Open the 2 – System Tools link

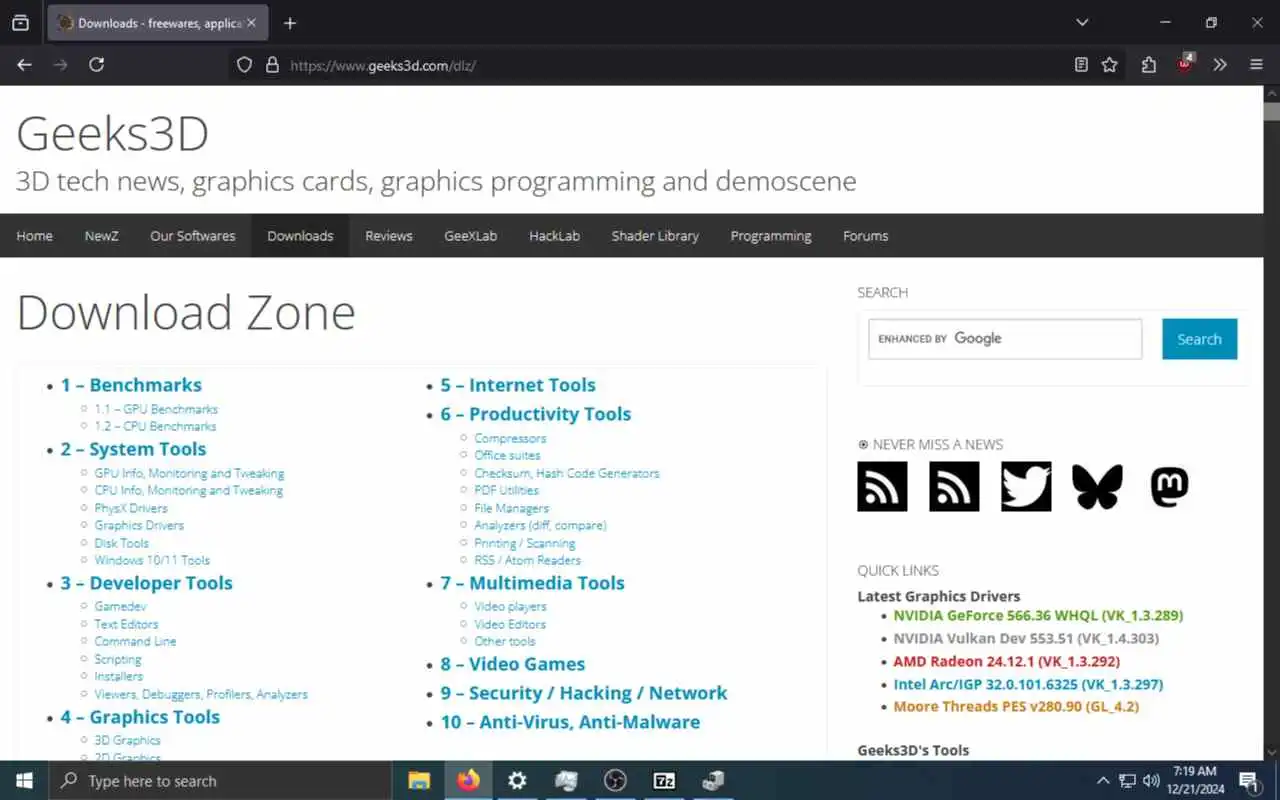133,449
